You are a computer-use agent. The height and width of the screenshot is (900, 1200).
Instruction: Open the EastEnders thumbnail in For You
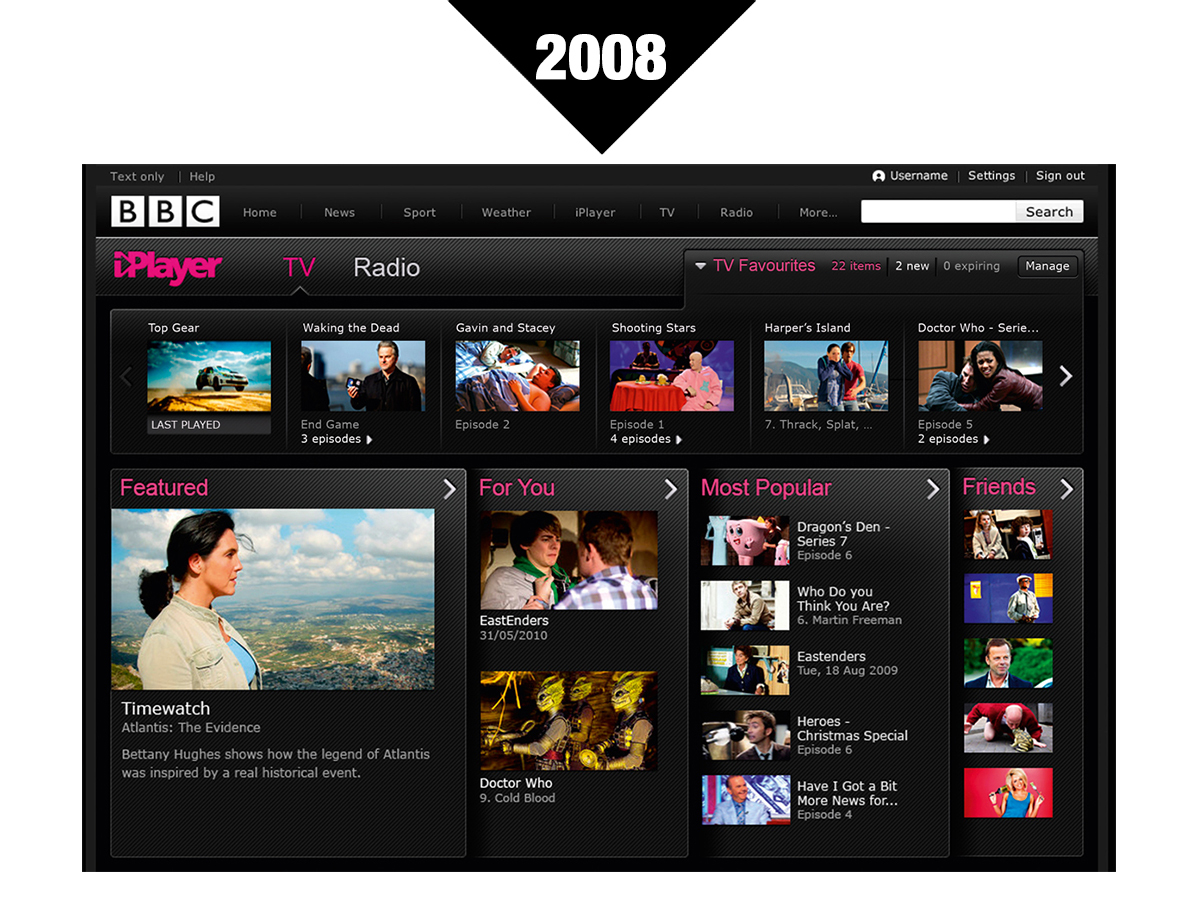point(569,560)
